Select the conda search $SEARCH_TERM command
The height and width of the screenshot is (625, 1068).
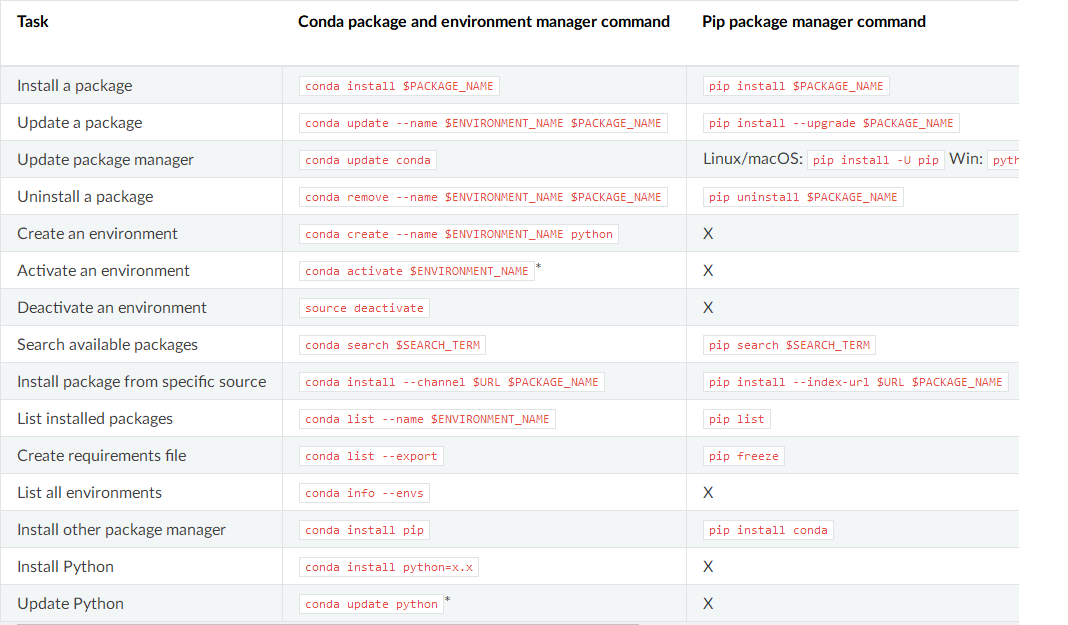(392, 344)
